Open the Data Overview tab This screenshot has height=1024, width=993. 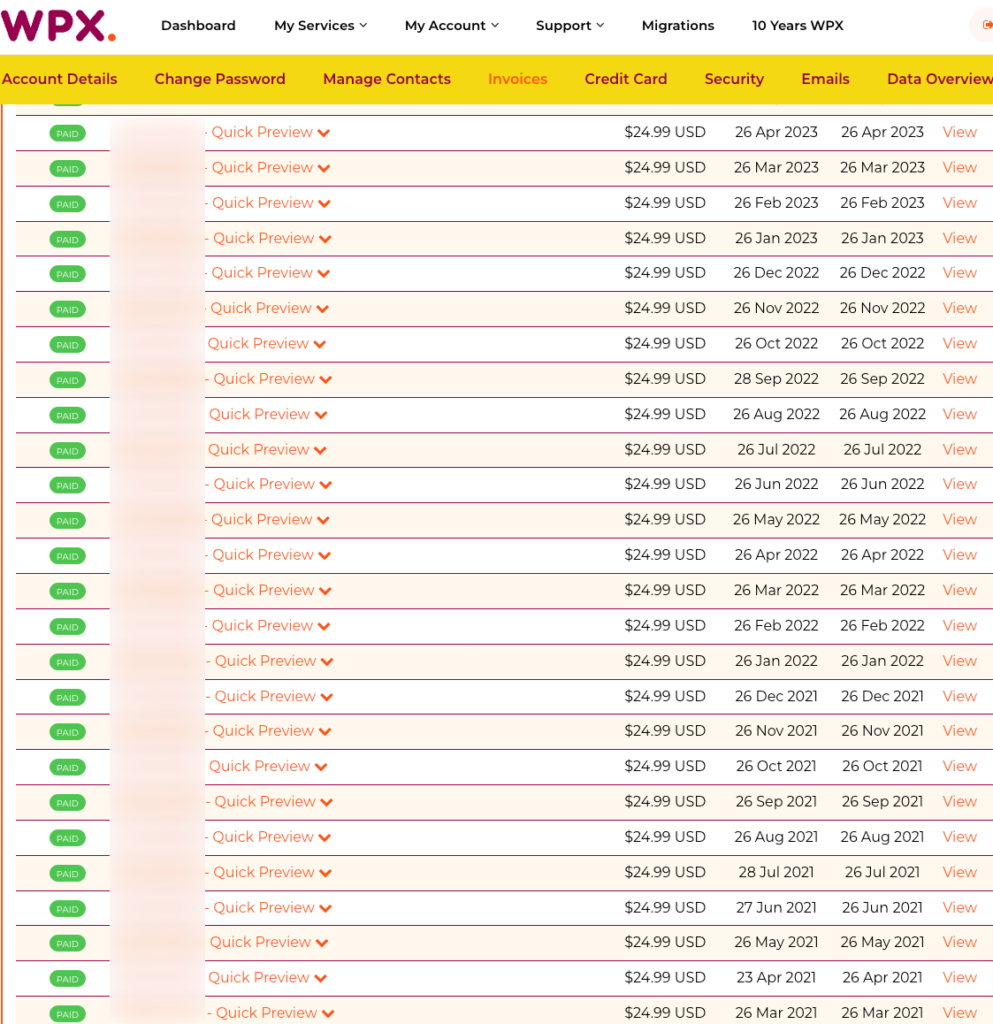click(939, 78)
